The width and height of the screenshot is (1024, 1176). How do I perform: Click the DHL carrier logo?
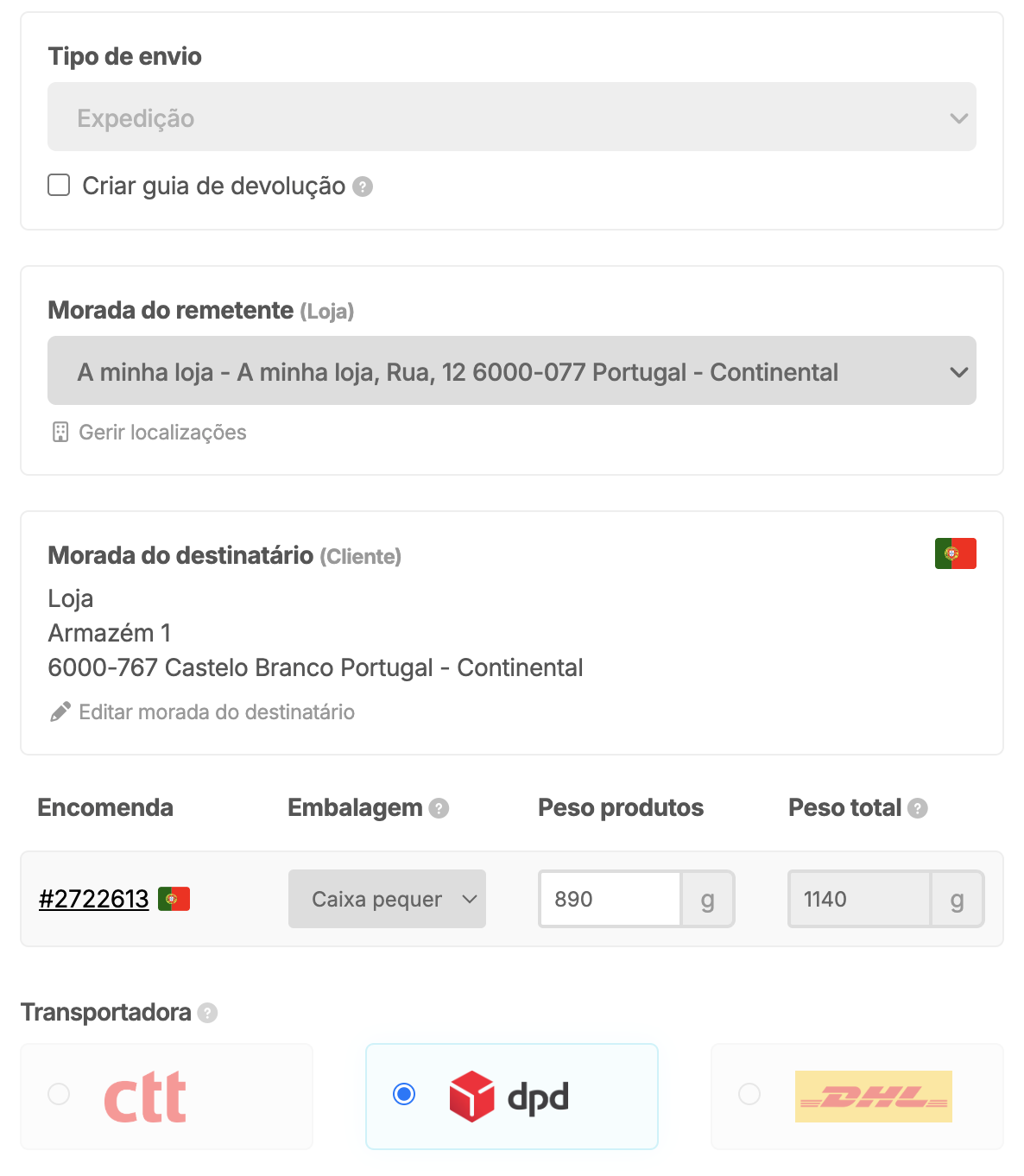coord(873,1097)
